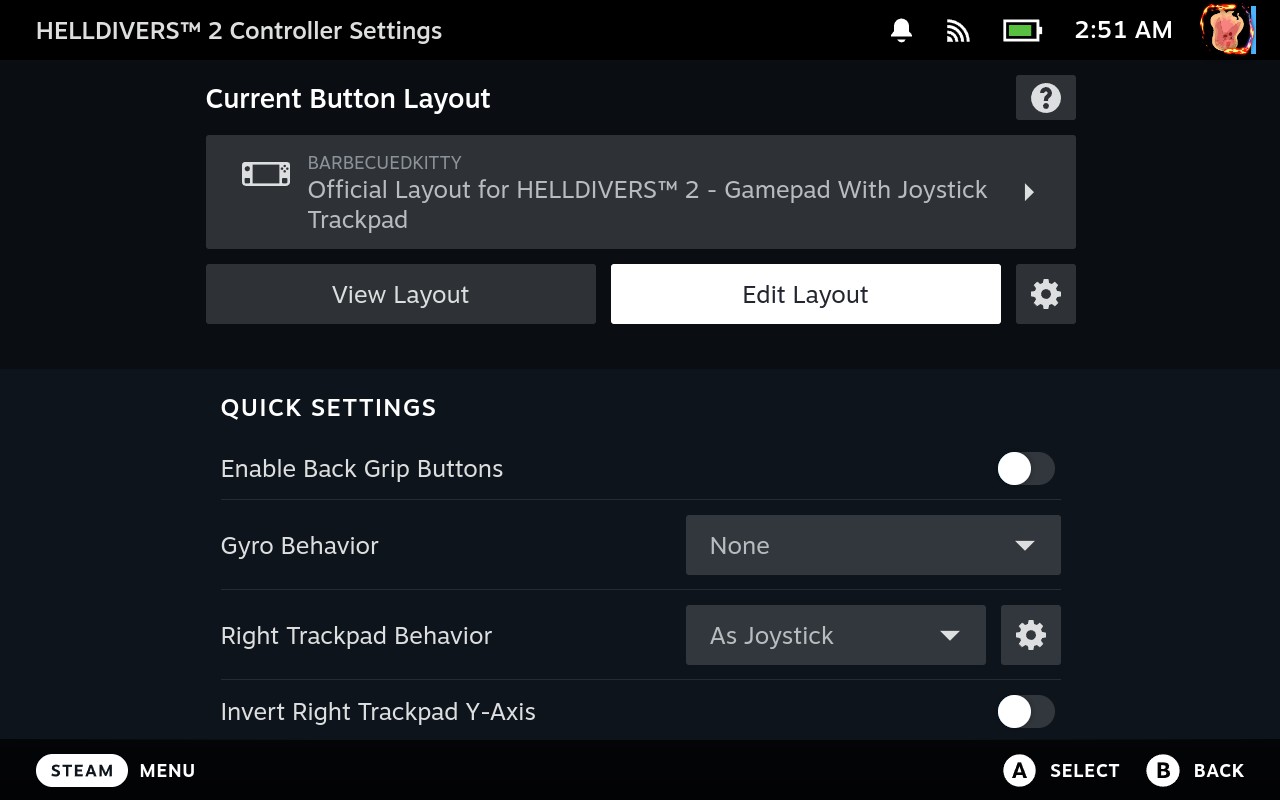1280x800 pixels.
Task: Open the button layout help icon
Action: (x=1045, y=97)
